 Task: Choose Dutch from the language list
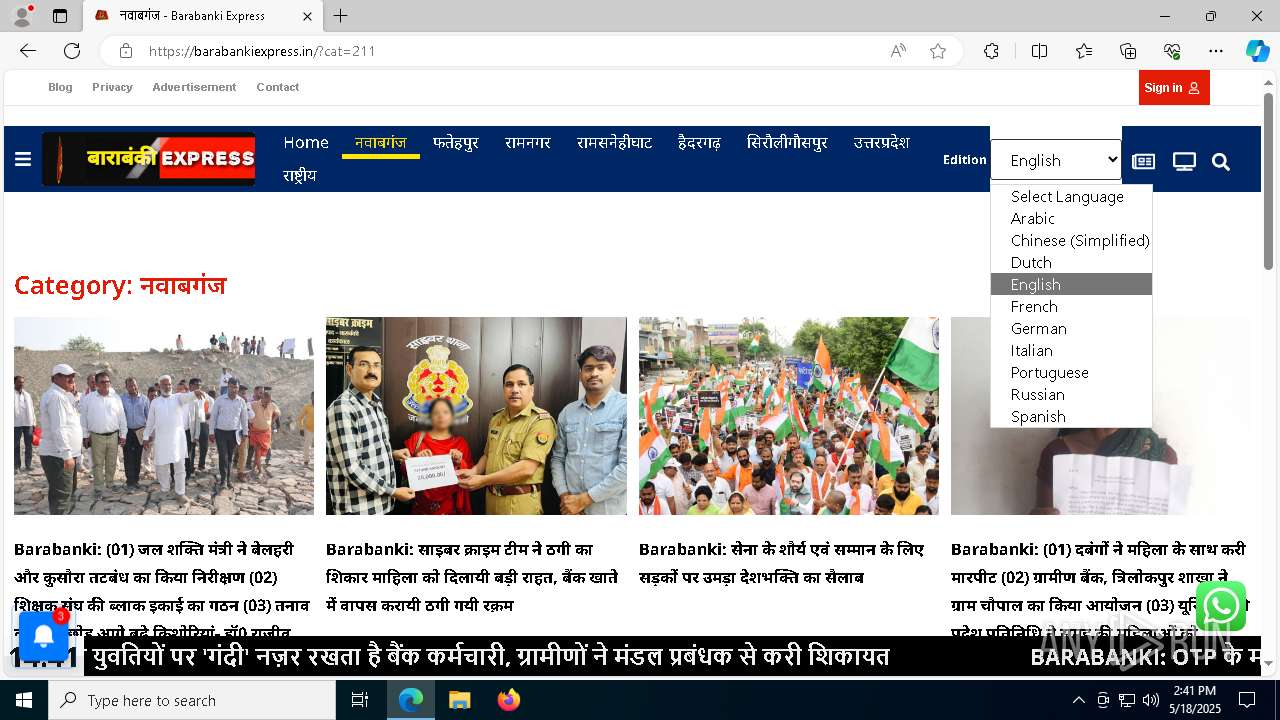[x=1071, y=262]
